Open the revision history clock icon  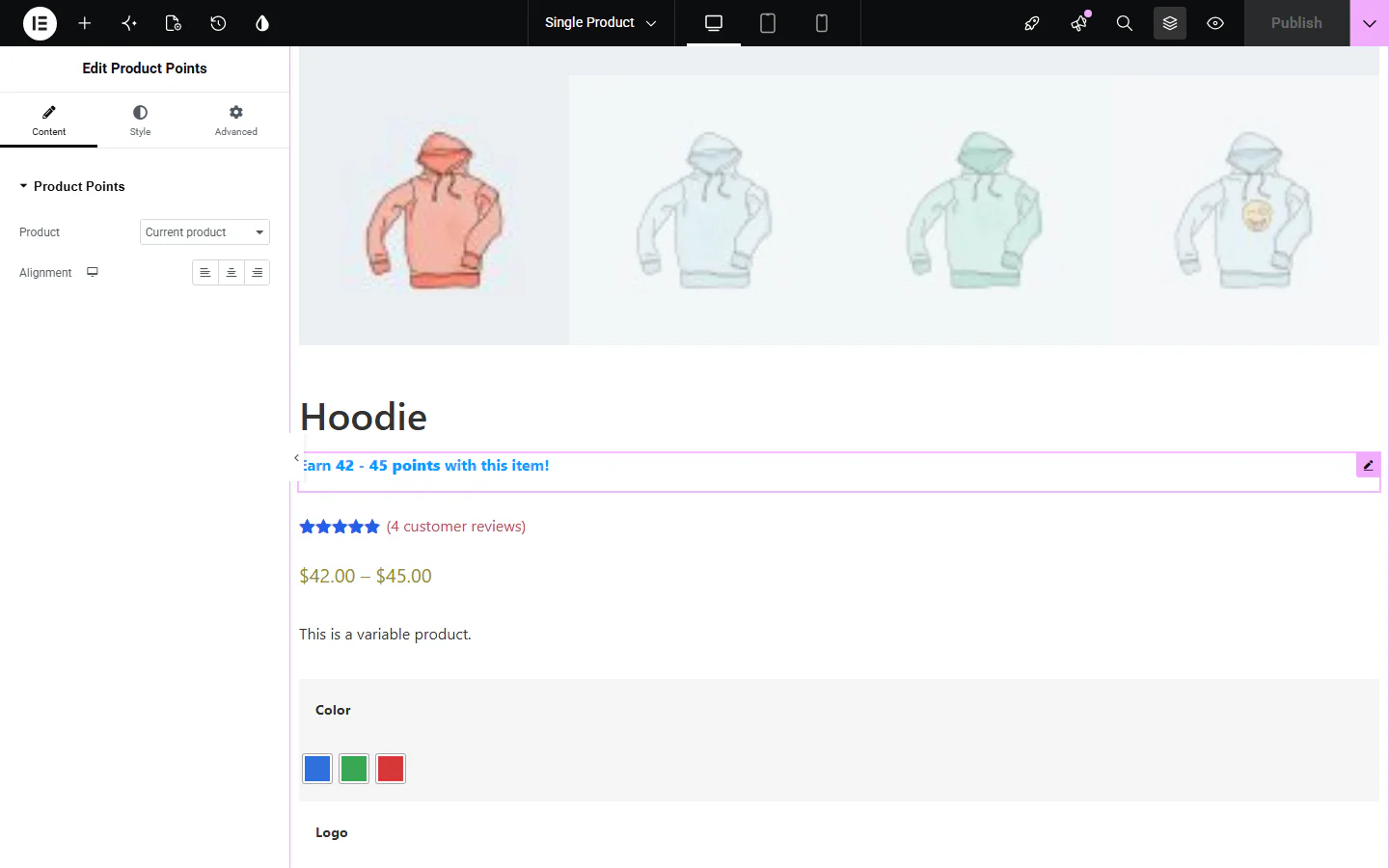click(218, 23)
